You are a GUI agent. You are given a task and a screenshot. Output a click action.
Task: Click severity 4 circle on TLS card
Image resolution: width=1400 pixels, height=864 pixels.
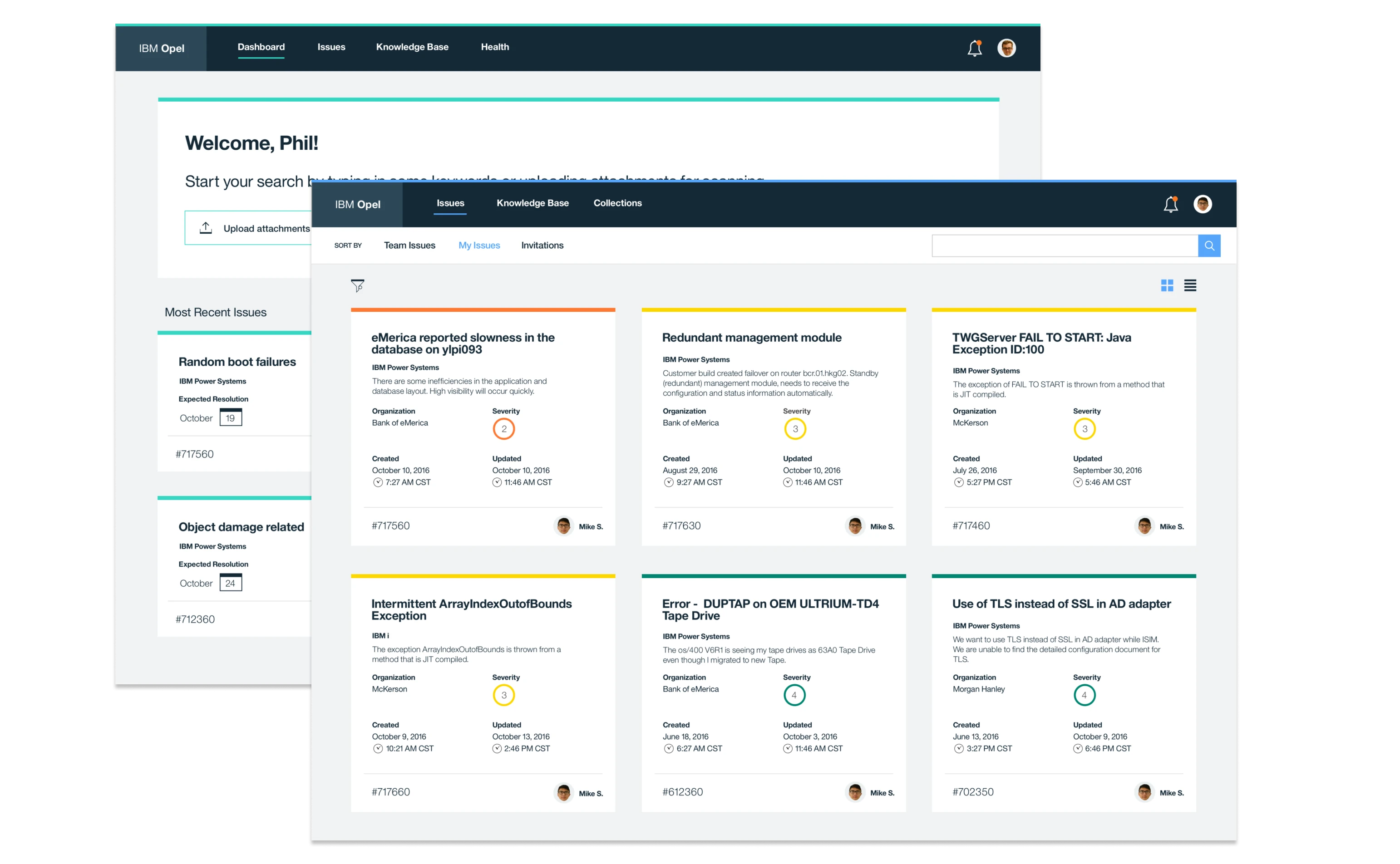[x=1085, y=695]
